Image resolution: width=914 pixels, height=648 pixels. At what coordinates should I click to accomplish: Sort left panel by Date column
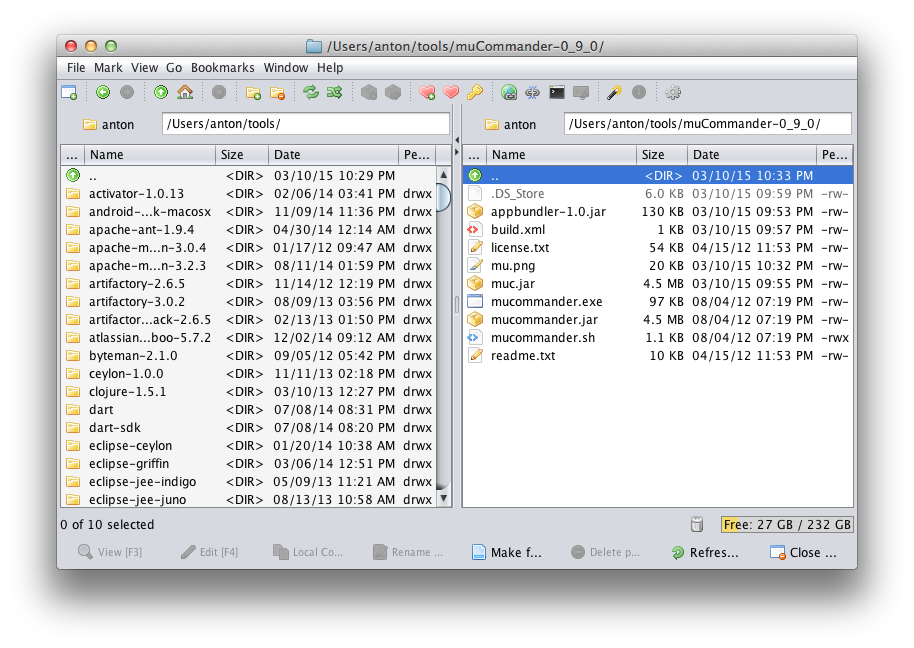pos(333,154)
